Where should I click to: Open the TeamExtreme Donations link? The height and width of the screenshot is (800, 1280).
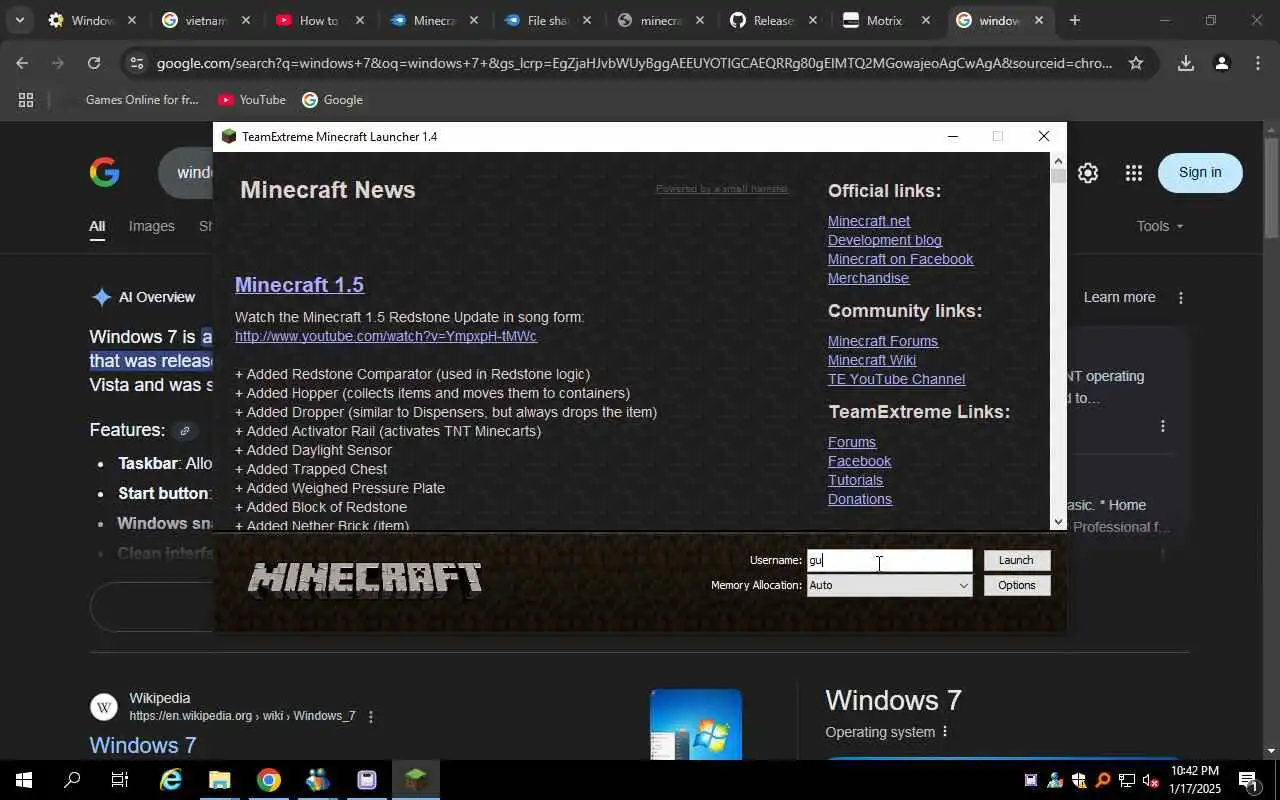point(860,499)
